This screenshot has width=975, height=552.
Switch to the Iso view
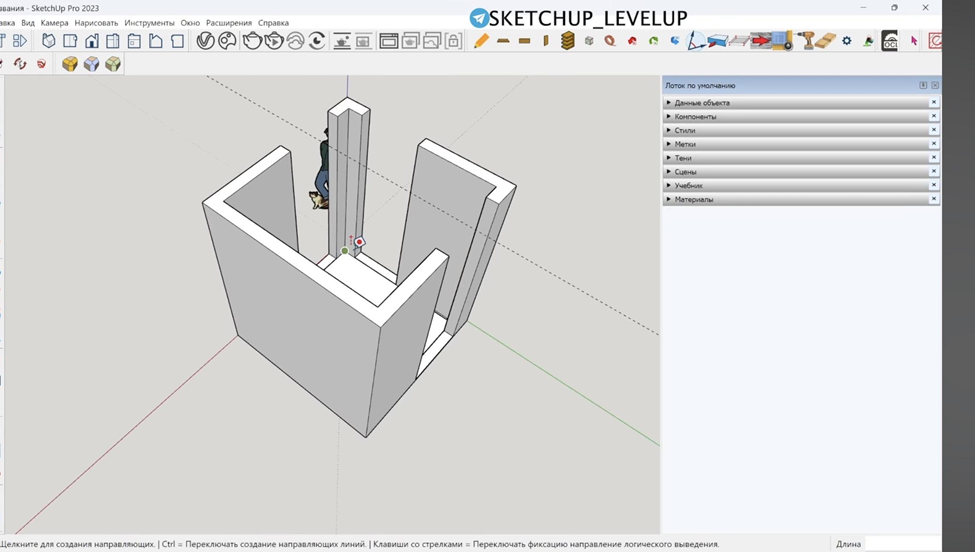point(49,41)
